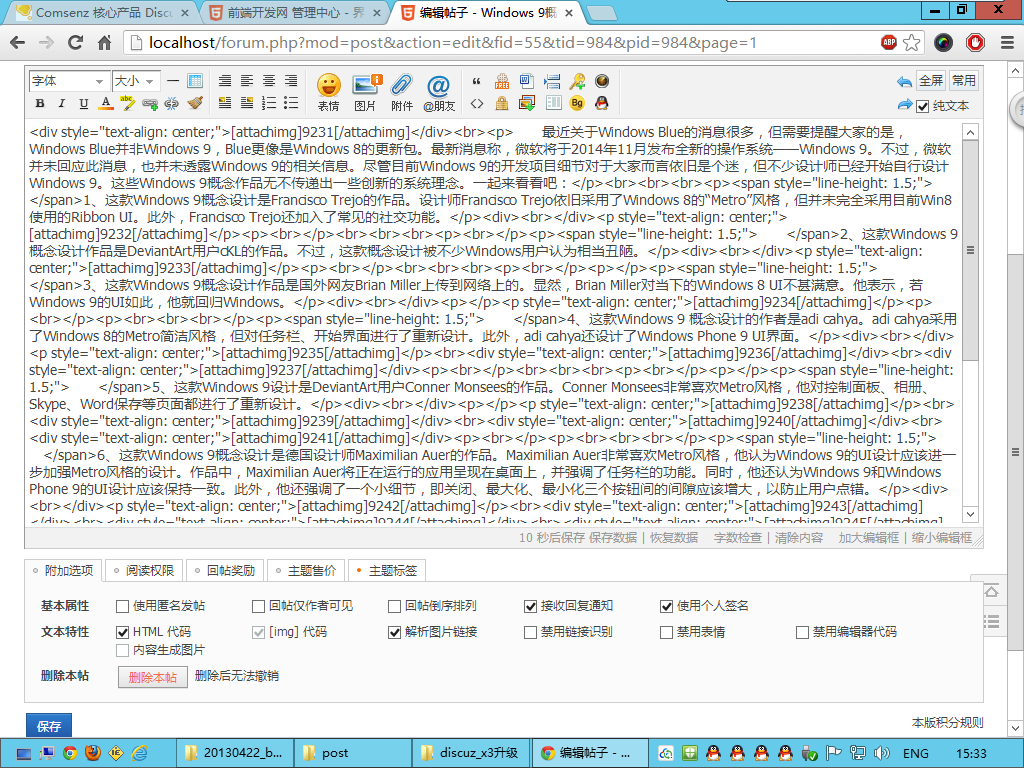The image size is (1024, 768).
Task: Click the @朋友 mention tool
Action: [x=438, y=92]
